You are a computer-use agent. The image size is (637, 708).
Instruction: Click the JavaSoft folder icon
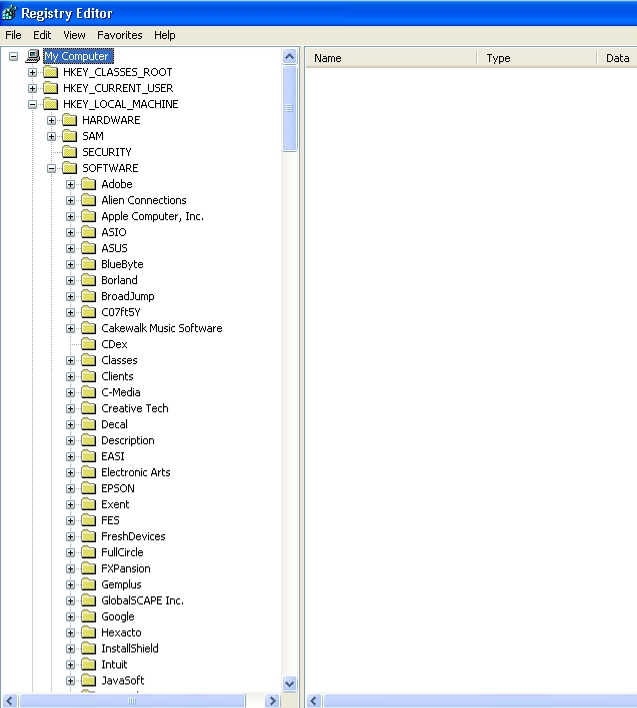(88, 680)
